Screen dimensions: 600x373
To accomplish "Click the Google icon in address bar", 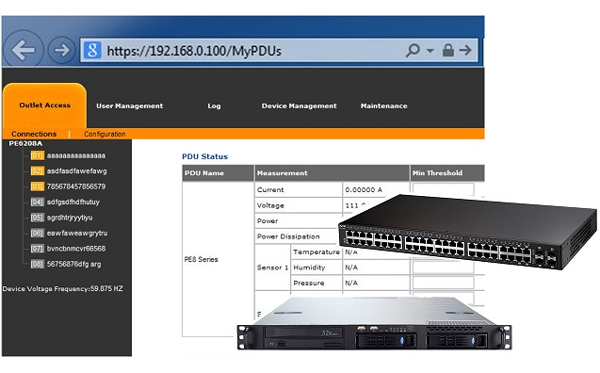I will tap(92, 50).
